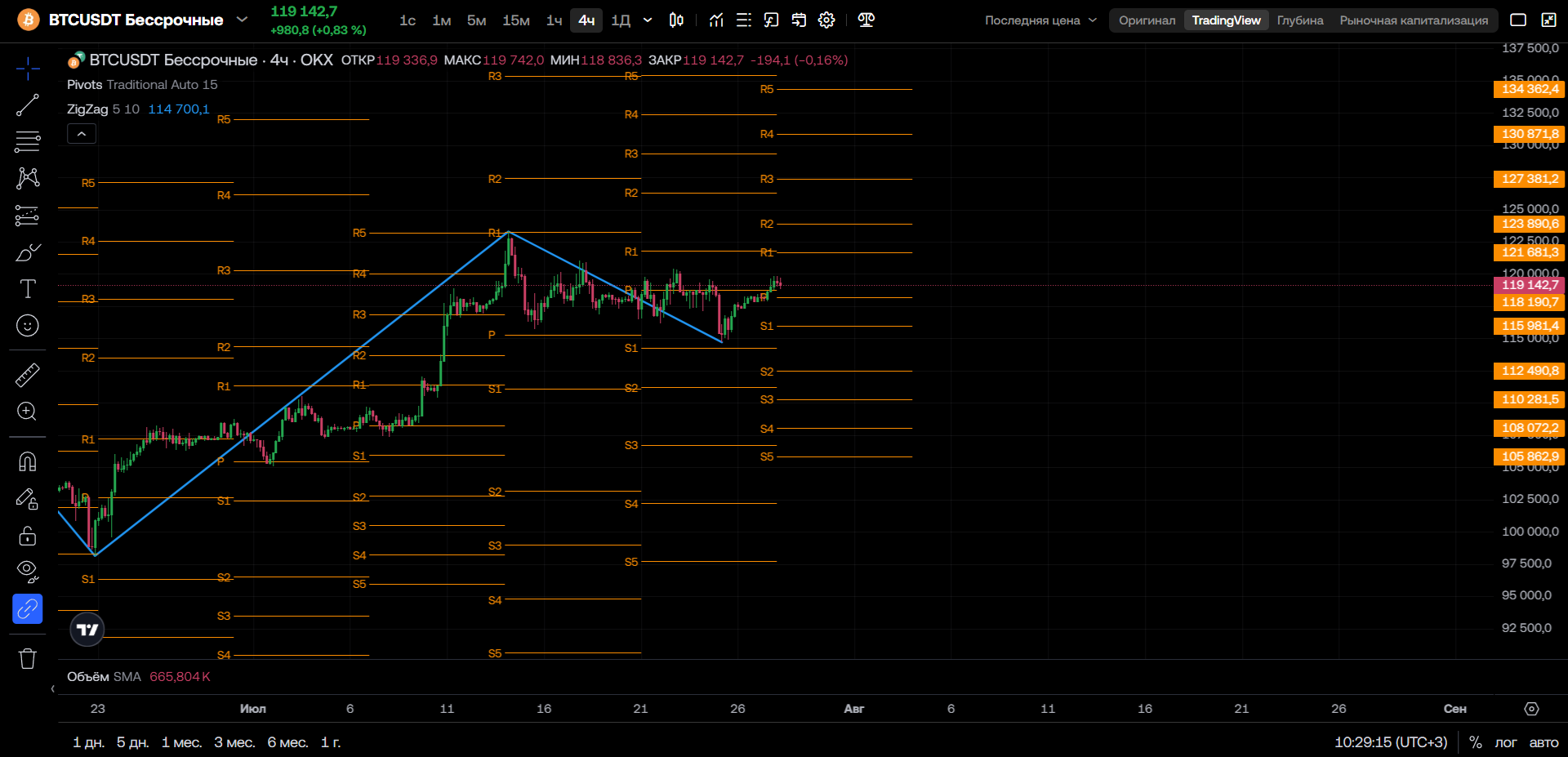Set the chart range to 1 г.
The height and width of the screenshot is (757, 1568).
pyautogui.click(x=331, y=742)
